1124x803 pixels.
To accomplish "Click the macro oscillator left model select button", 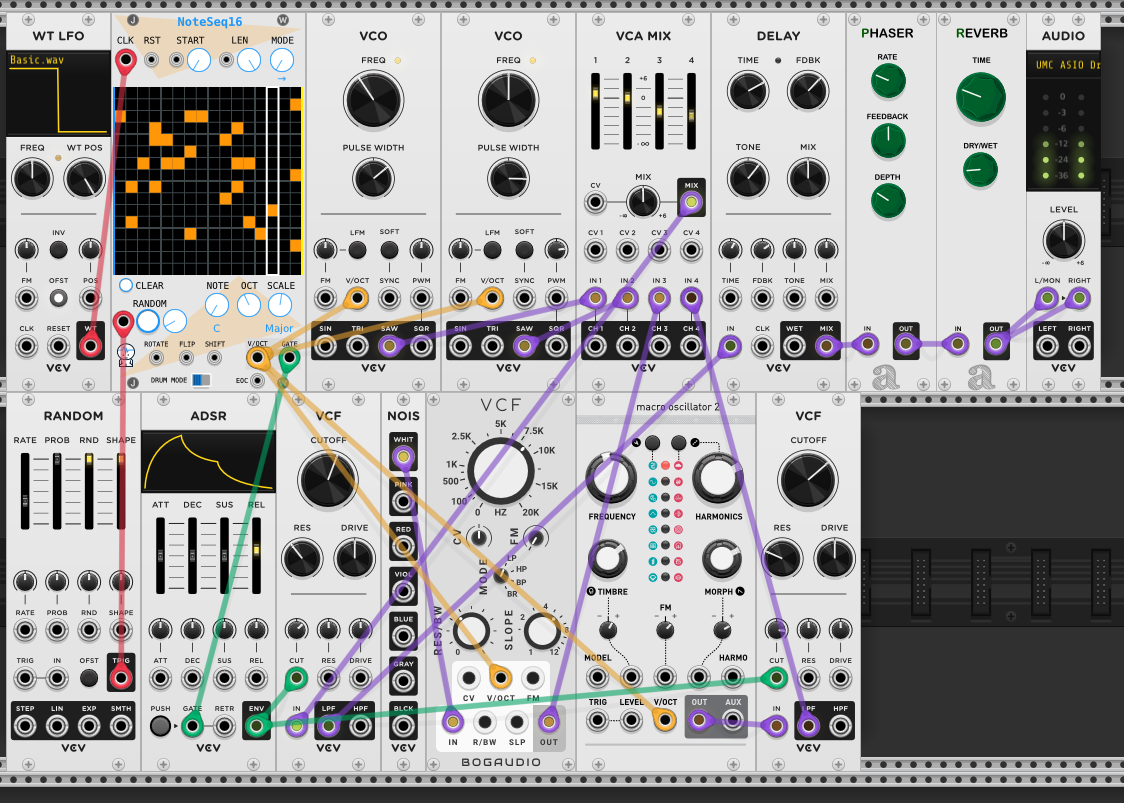I will point(652,442).
